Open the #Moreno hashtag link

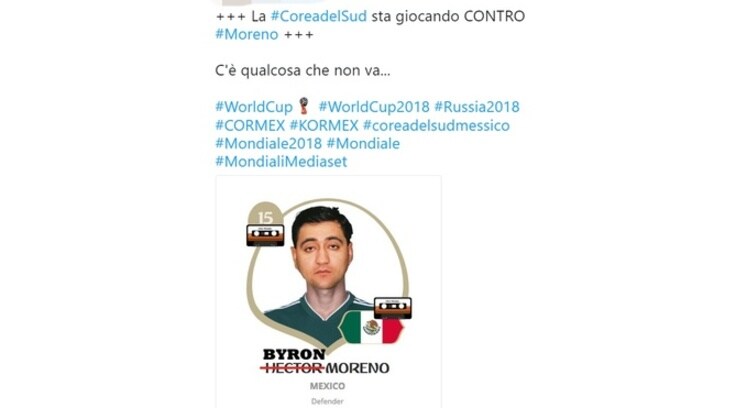pyautogui.click(x=247, y=34)
